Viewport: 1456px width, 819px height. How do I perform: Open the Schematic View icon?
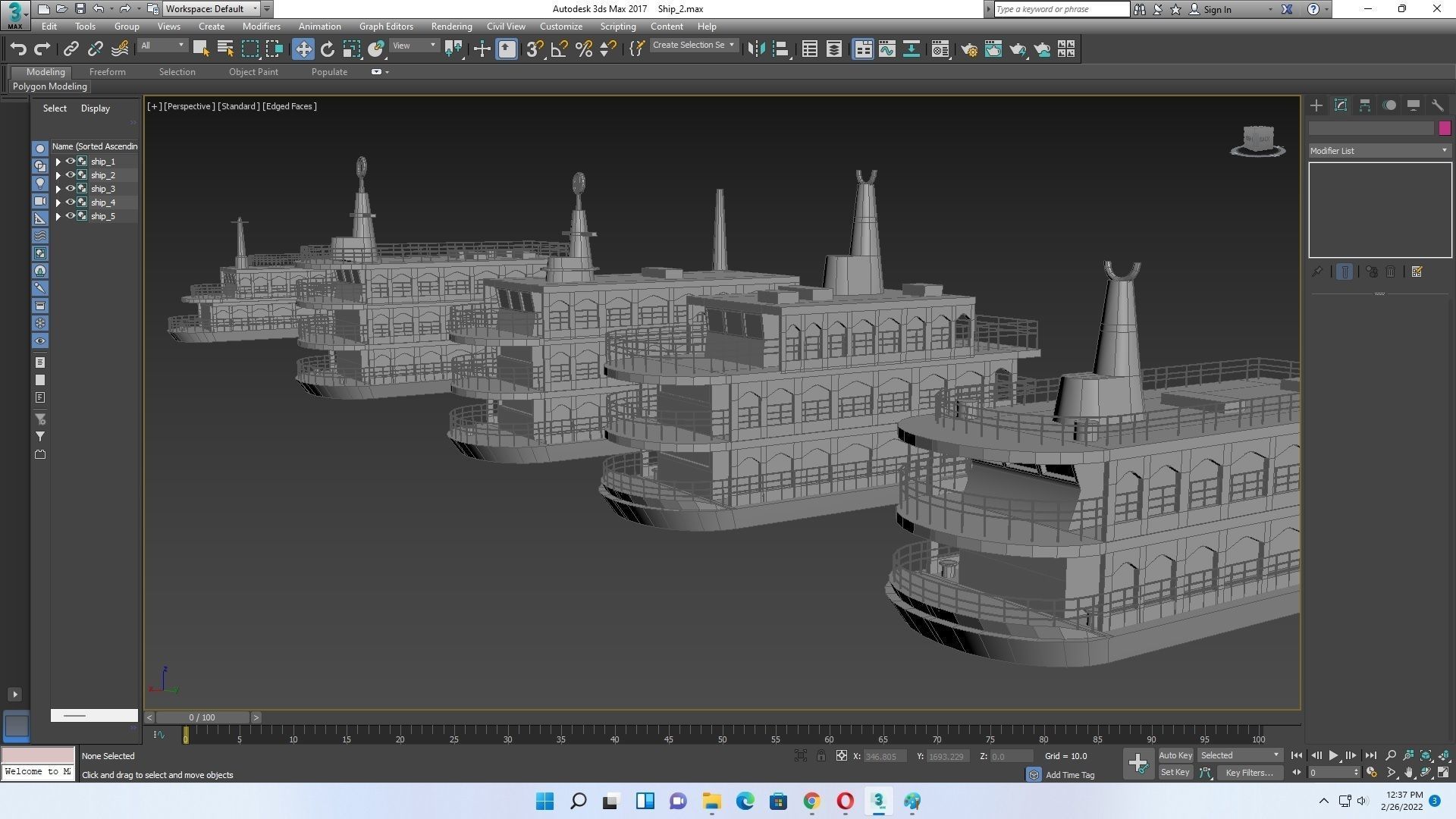click(912, 49)
